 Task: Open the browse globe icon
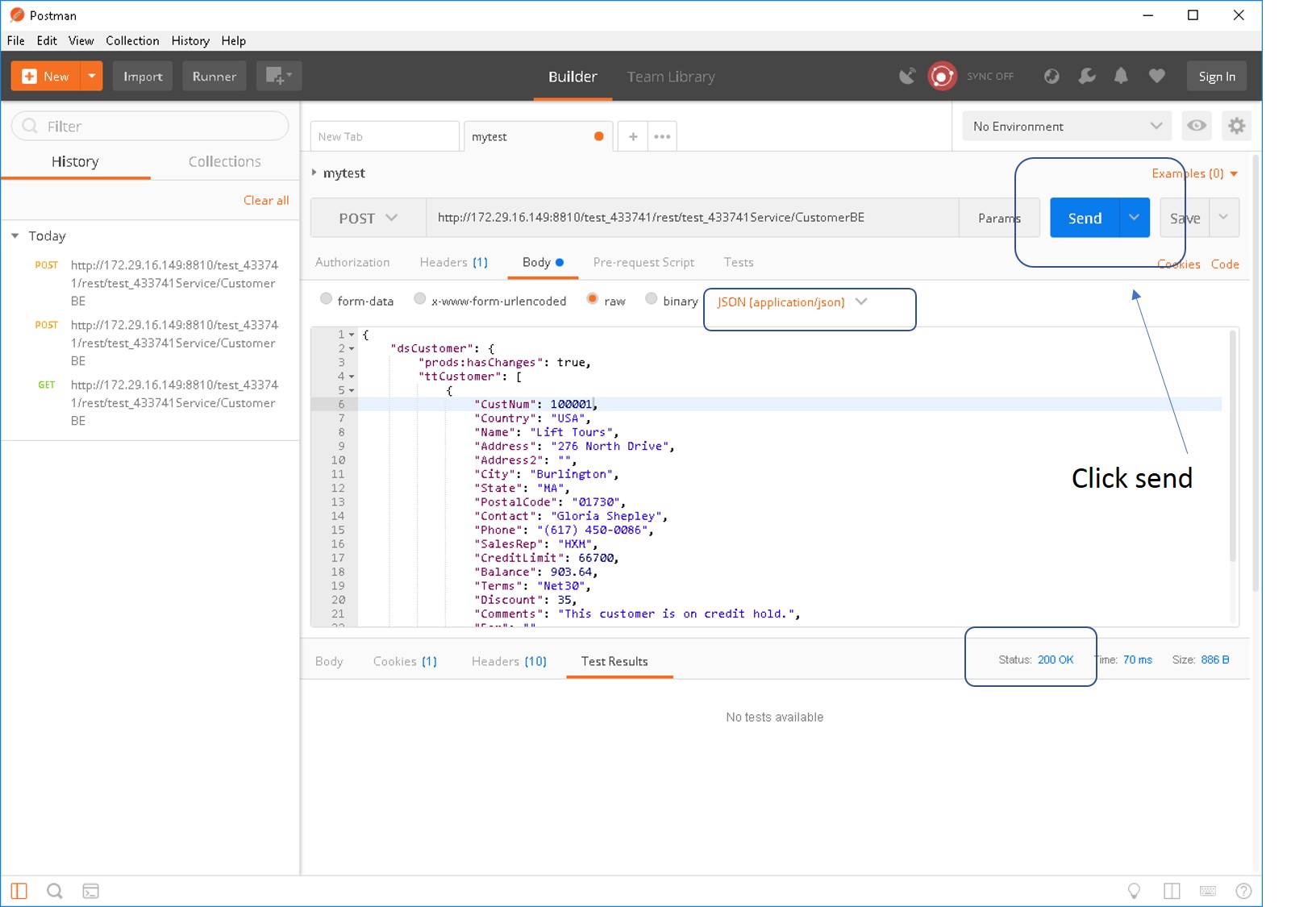pos(1052,76)
